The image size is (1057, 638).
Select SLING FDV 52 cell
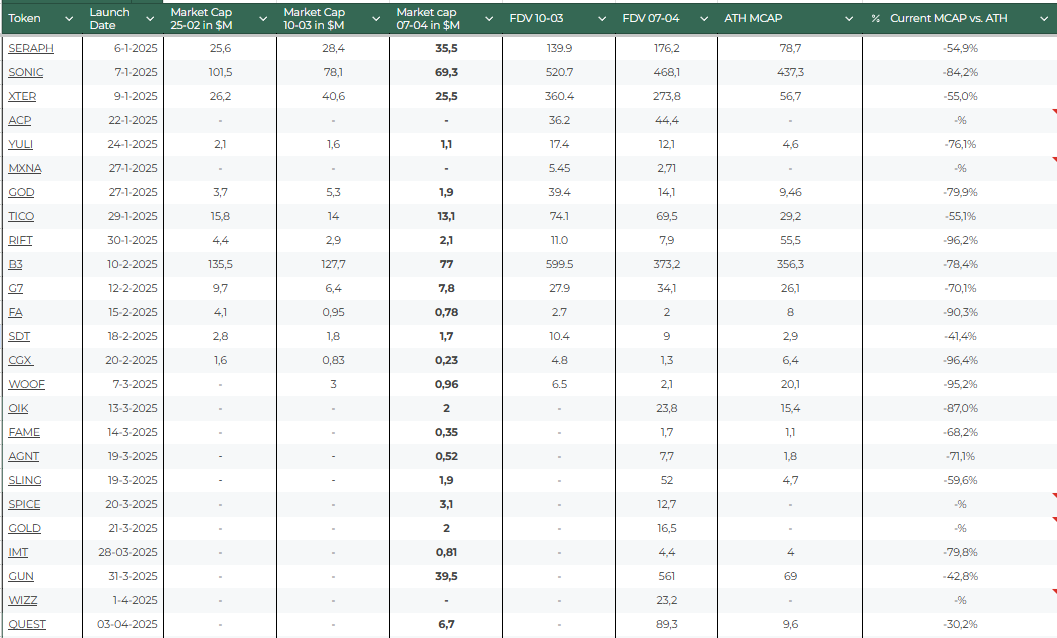(x=667, y=480)
